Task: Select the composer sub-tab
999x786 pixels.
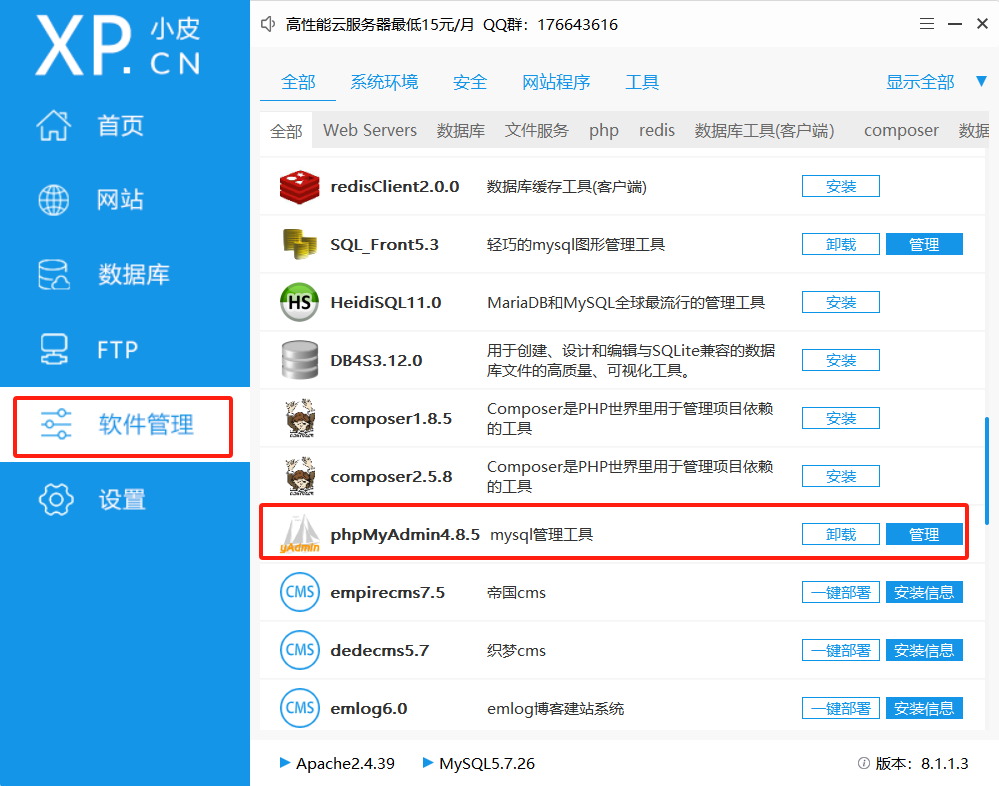Action: (901, 131)
